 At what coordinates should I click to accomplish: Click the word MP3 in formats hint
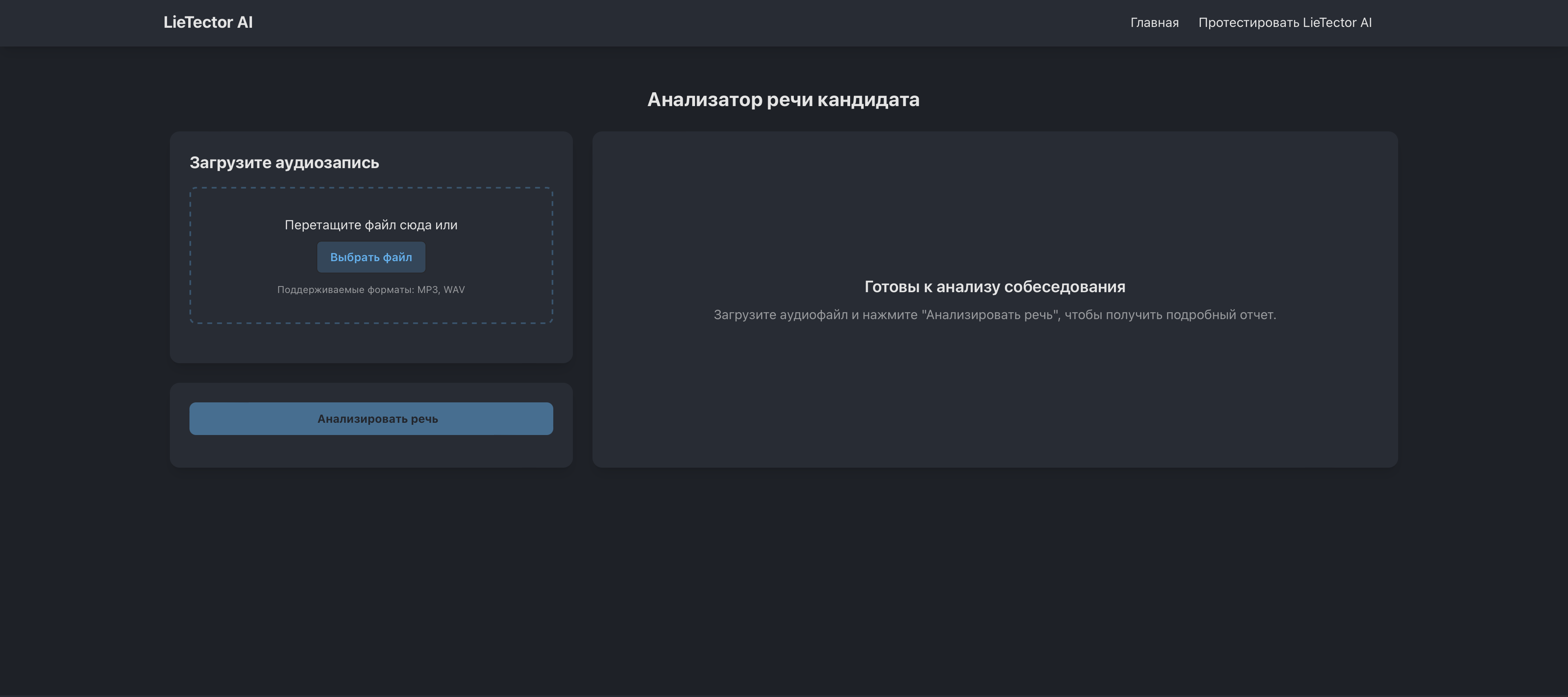pos(427,289)
